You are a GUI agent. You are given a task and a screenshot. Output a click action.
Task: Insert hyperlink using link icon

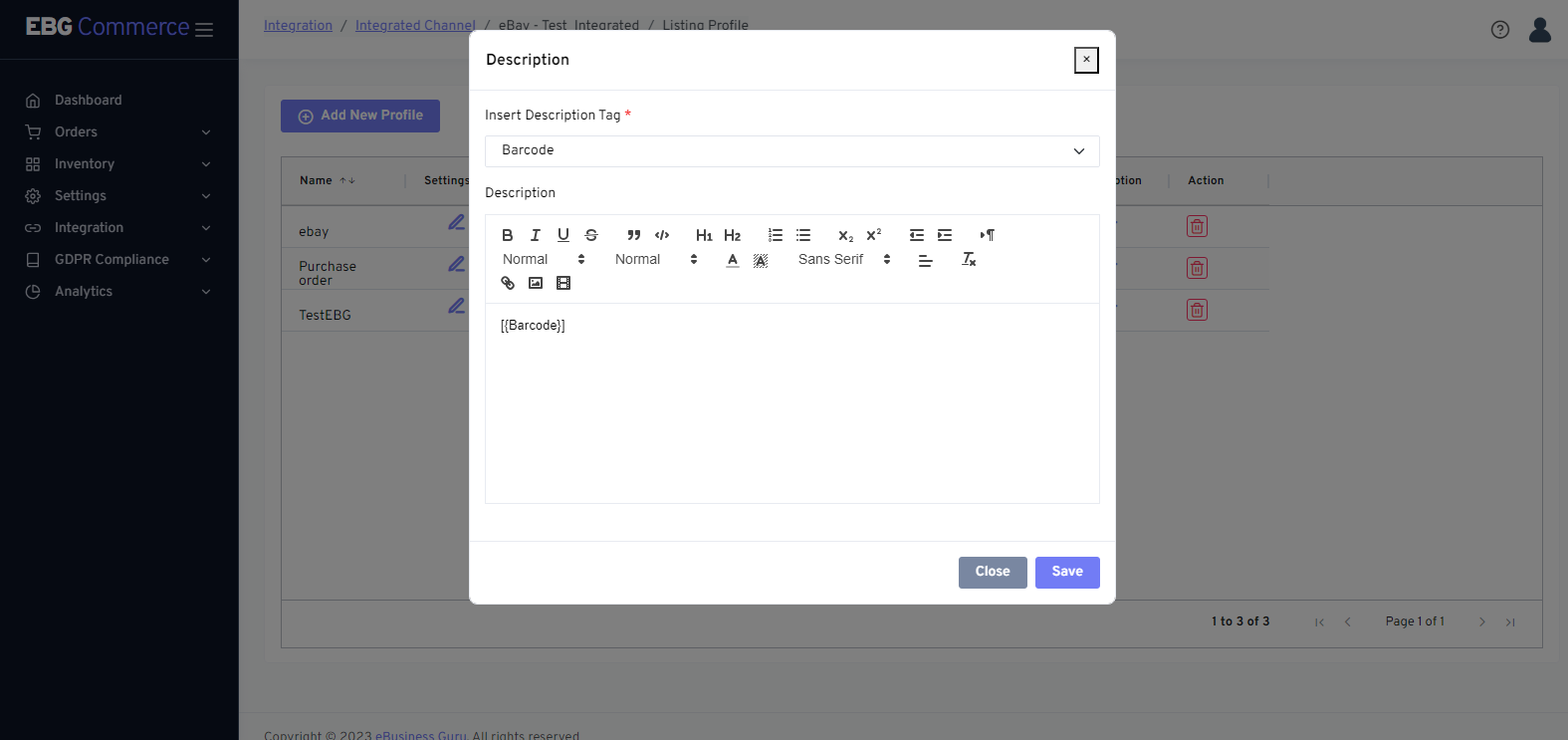[508, 283]
